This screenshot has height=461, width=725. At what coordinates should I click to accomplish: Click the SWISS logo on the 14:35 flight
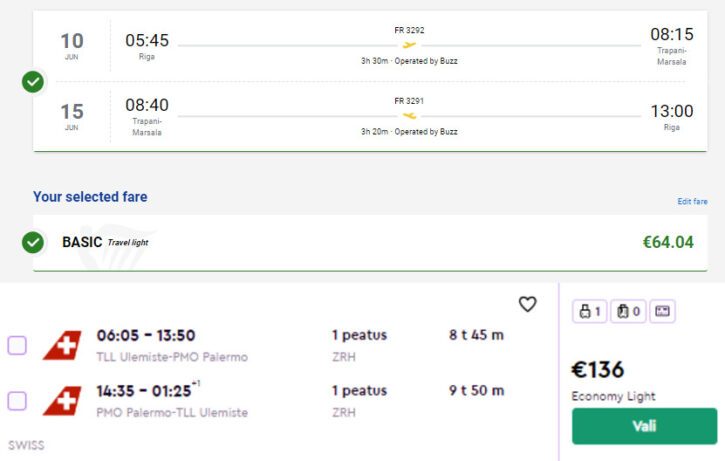(x=62, y=400)
